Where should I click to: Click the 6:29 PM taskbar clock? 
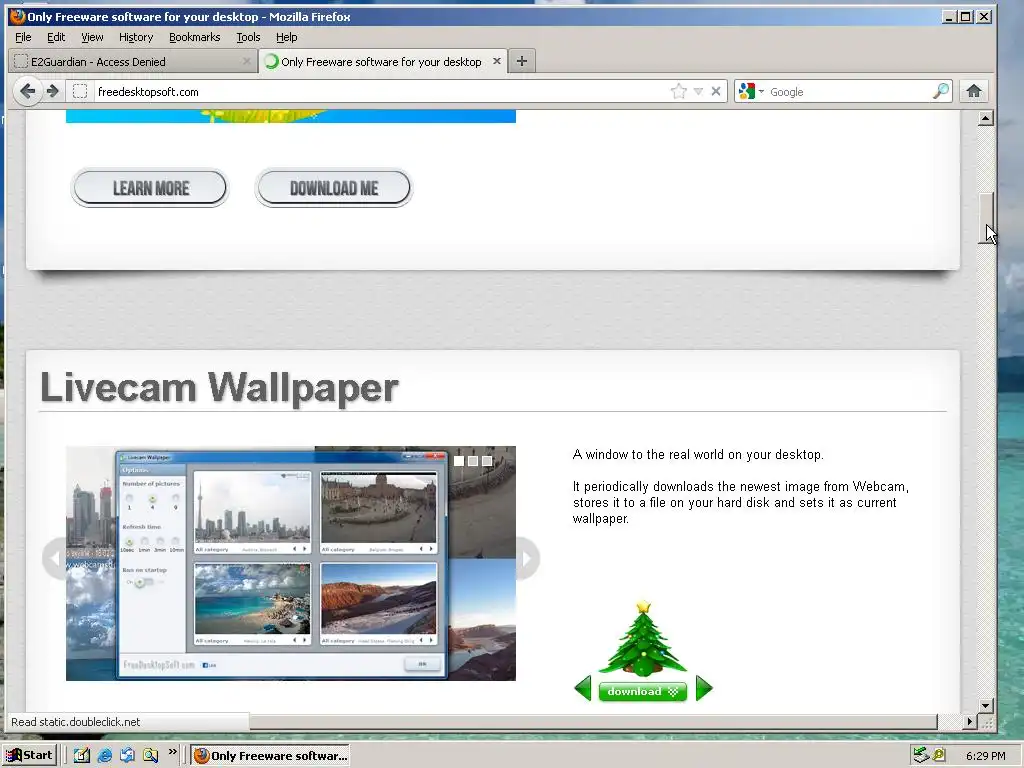985,756
